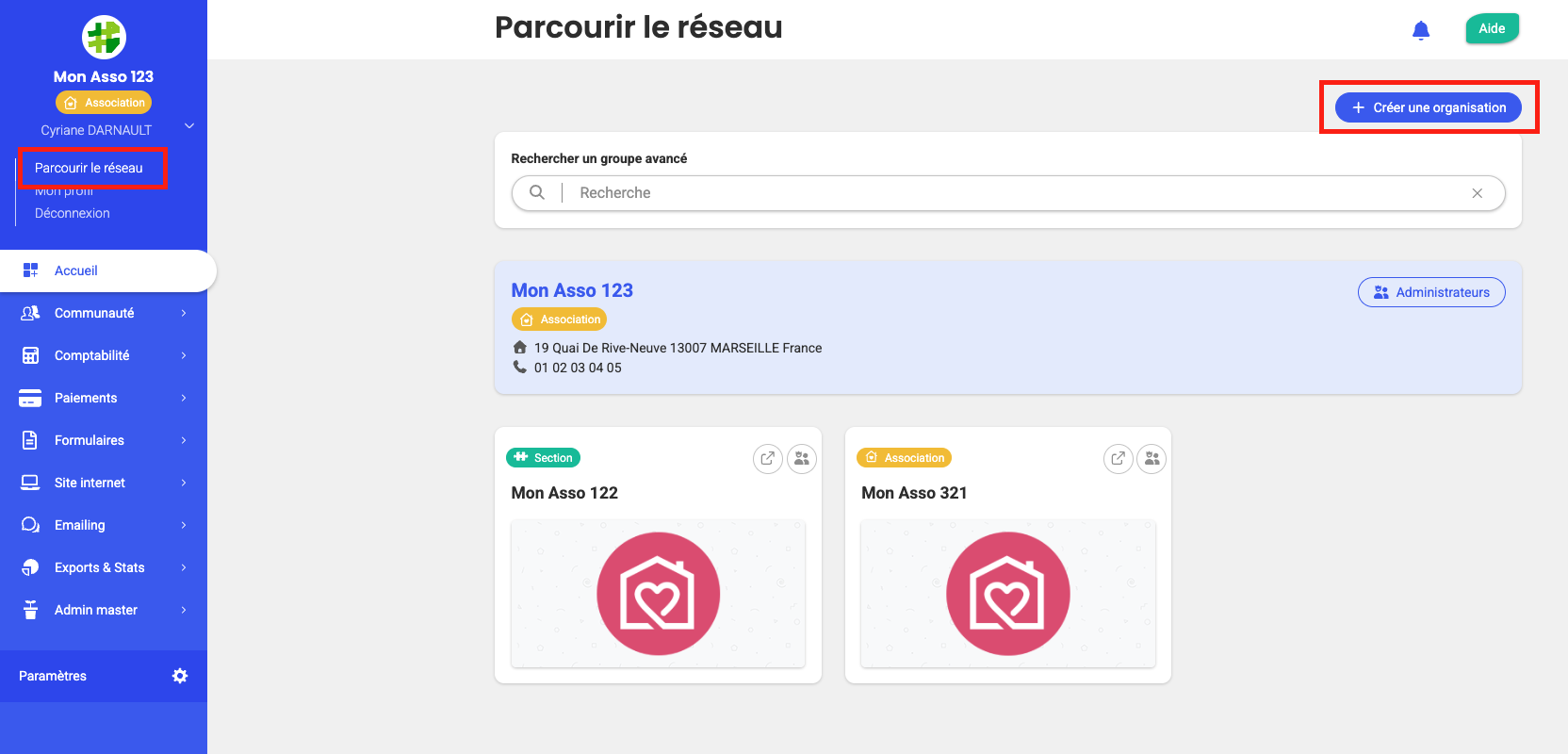Clear search with the X icon
Image resolution: width=1568 pixels, height=754 pixels.
pyautogui.click(x=1477, y=193)
